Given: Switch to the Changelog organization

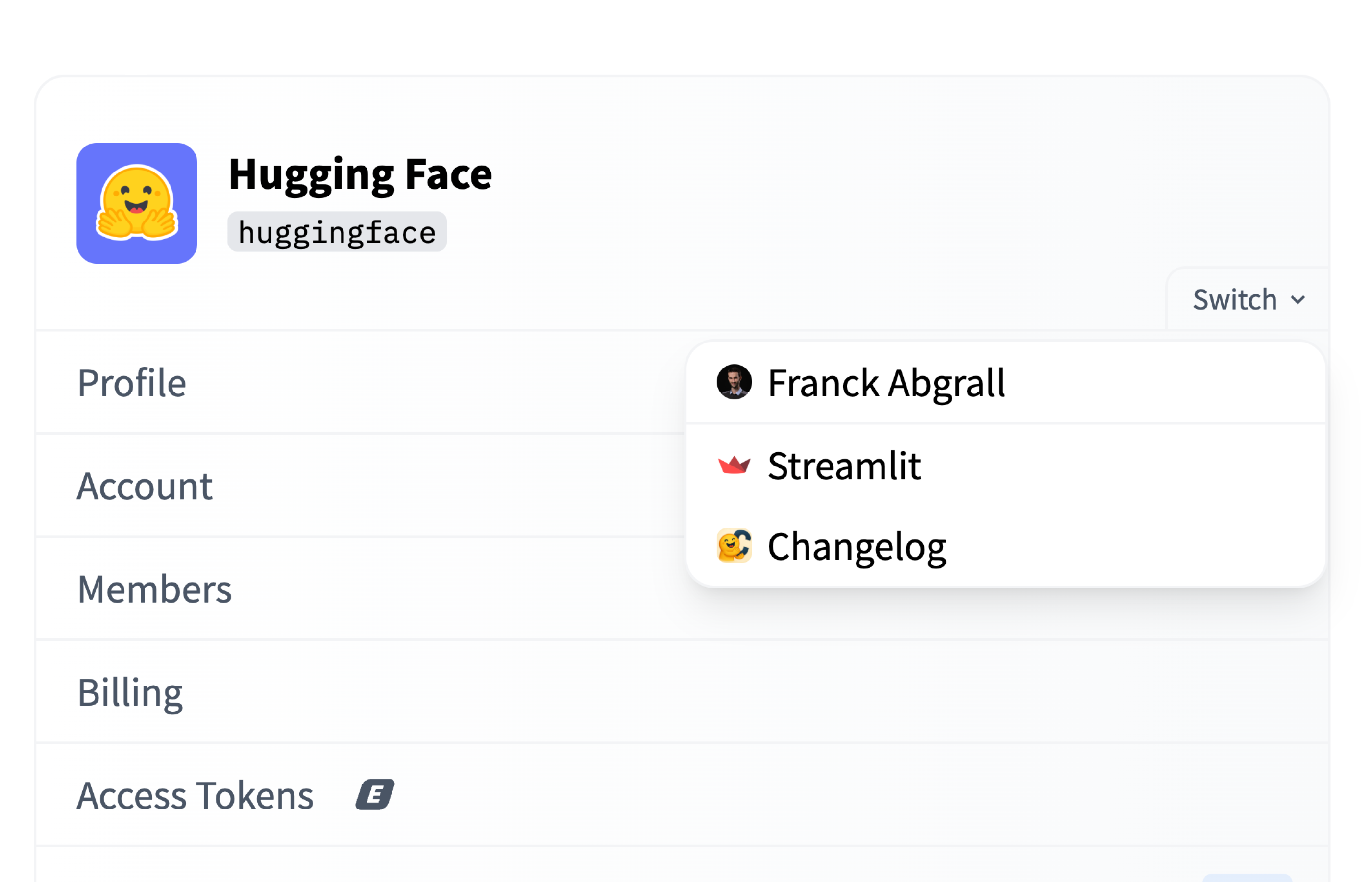Looking at the screenshot, I should click(857, 547).
